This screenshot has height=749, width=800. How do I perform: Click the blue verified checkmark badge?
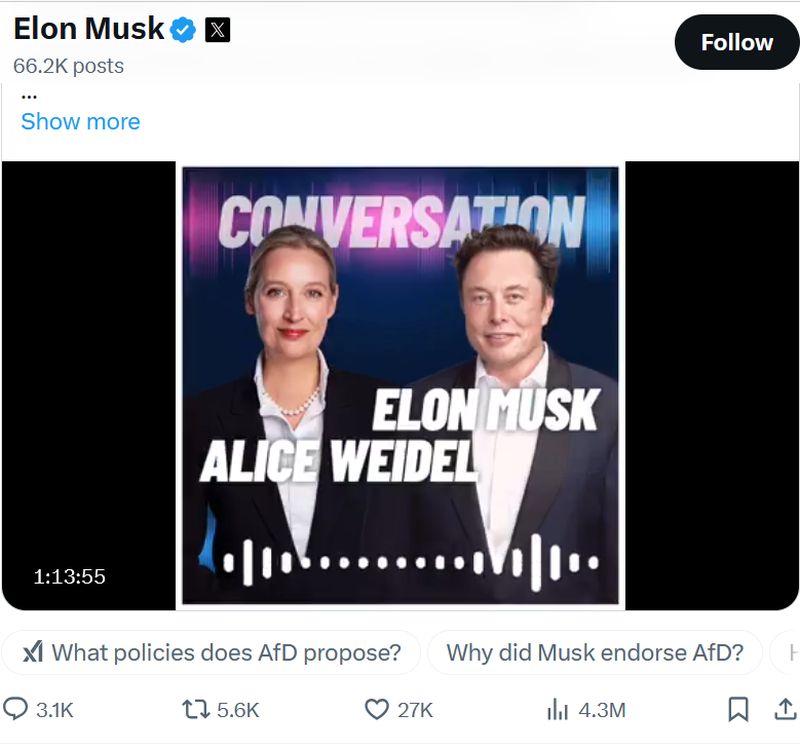tap(183, 30)
